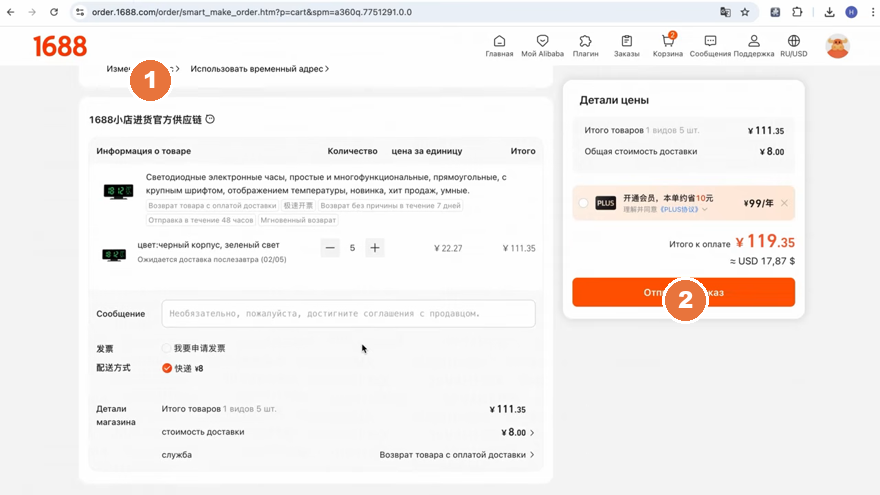
Task: Click the 极速开票 tag
Action: click(298, 205)
